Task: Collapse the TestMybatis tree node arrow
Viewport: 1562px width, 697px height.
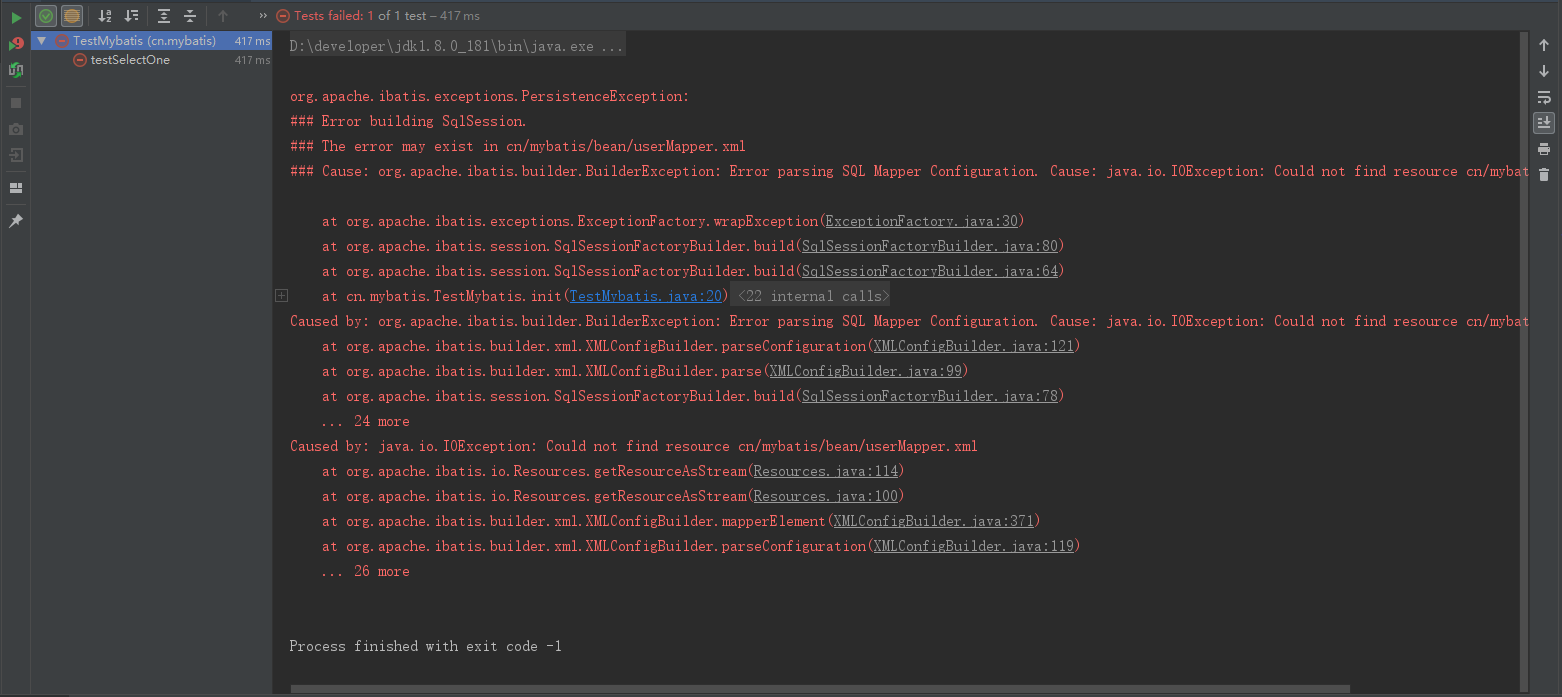Action: click(x=41, y=41)
